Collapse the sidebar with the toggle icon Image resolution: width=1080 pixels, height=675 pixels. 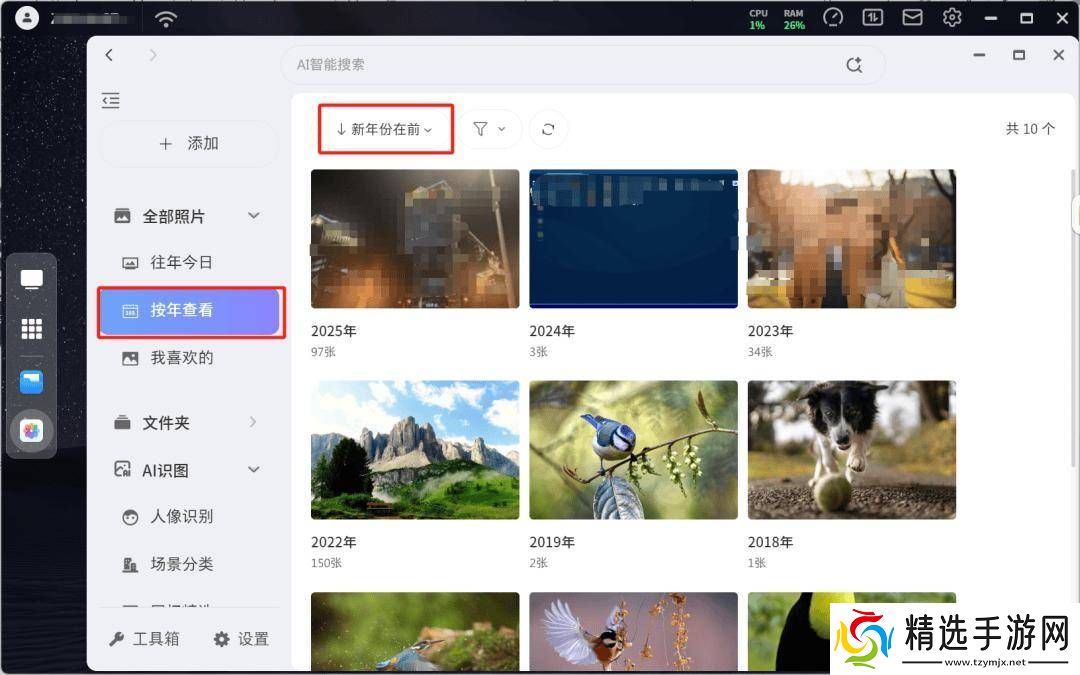click(111, 100)
